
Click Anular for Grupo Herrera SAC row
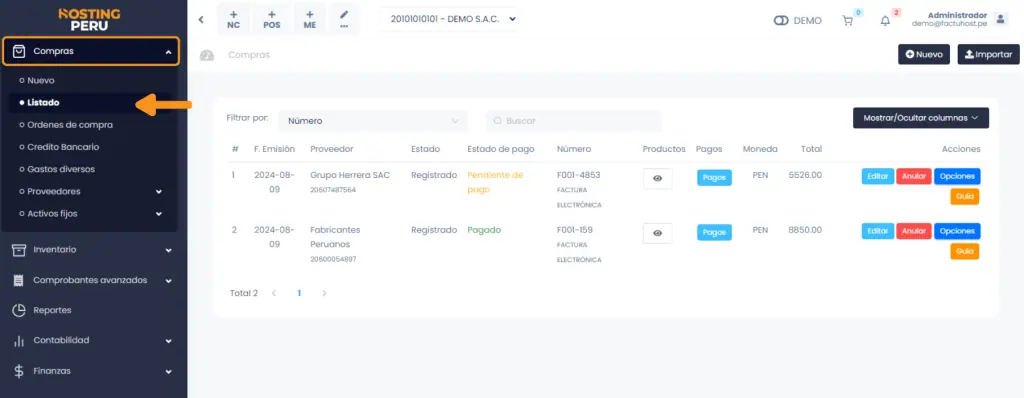click(914, 176)
